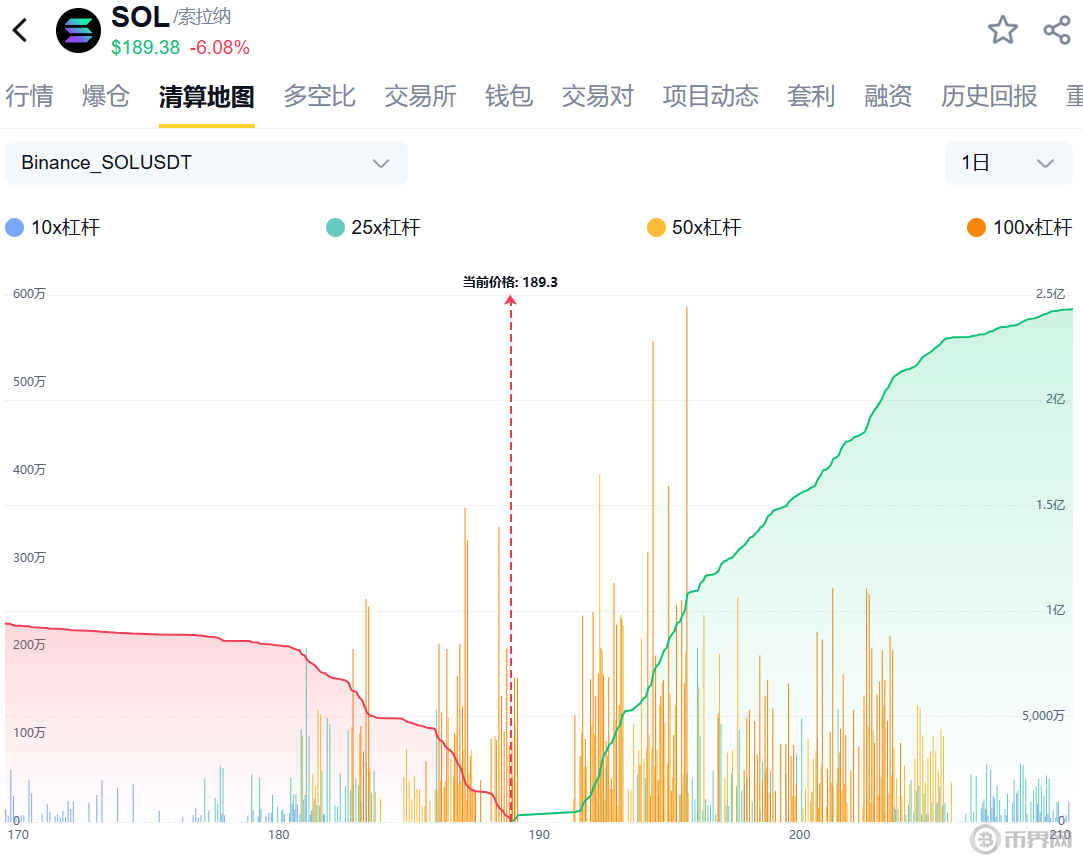Tap the back arrow icon

(x=20, y=30)
